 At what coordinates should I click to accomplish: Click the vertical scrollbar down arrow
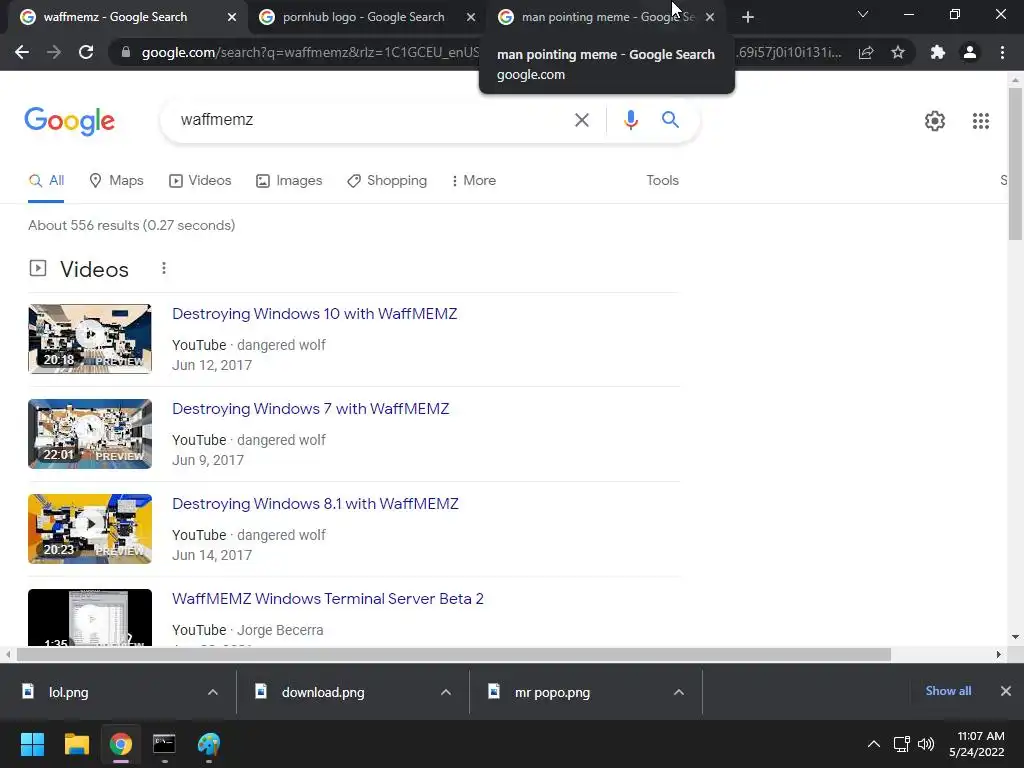coord(1015,637)
